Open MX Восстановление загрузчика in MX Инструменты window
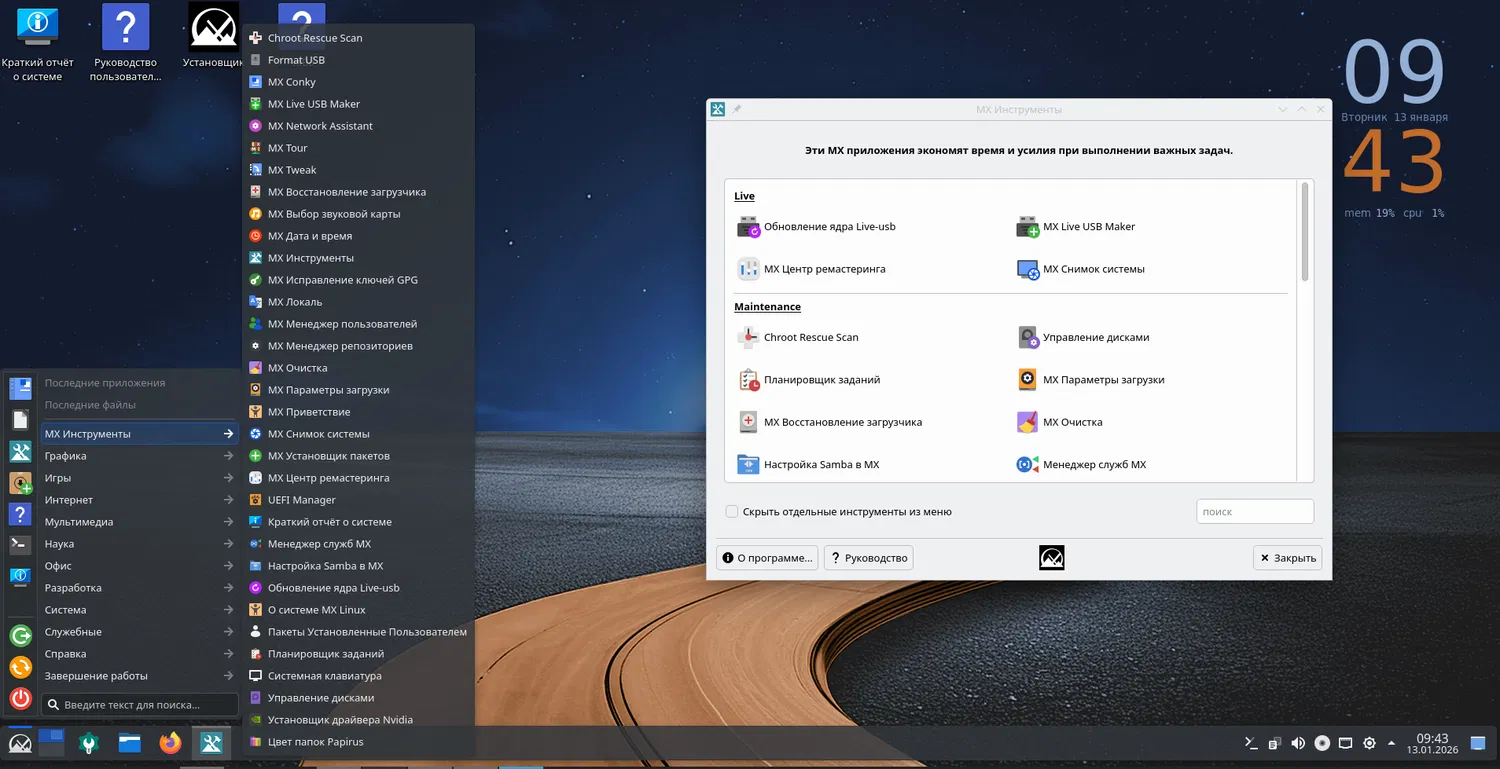The height and width of the screenshot is (769, 1500). 829,422
